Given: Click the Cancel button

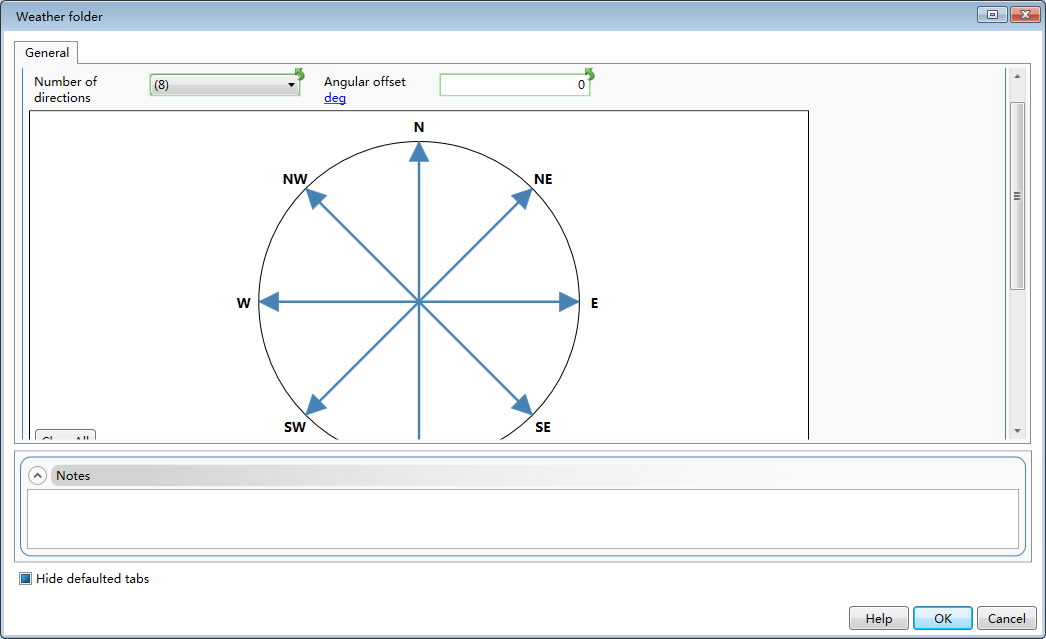Looking at the screenshot, I should [x=1007, y=618].
